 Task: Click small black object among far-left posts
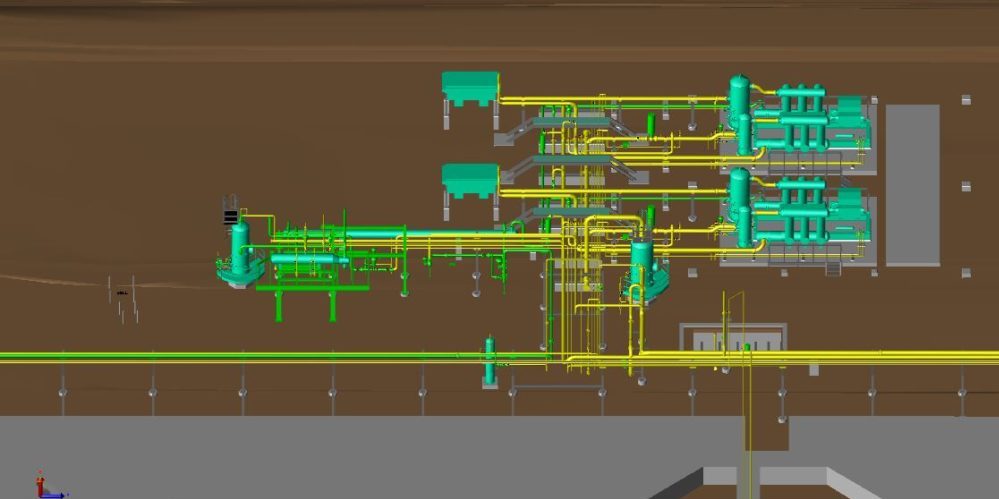122,292
